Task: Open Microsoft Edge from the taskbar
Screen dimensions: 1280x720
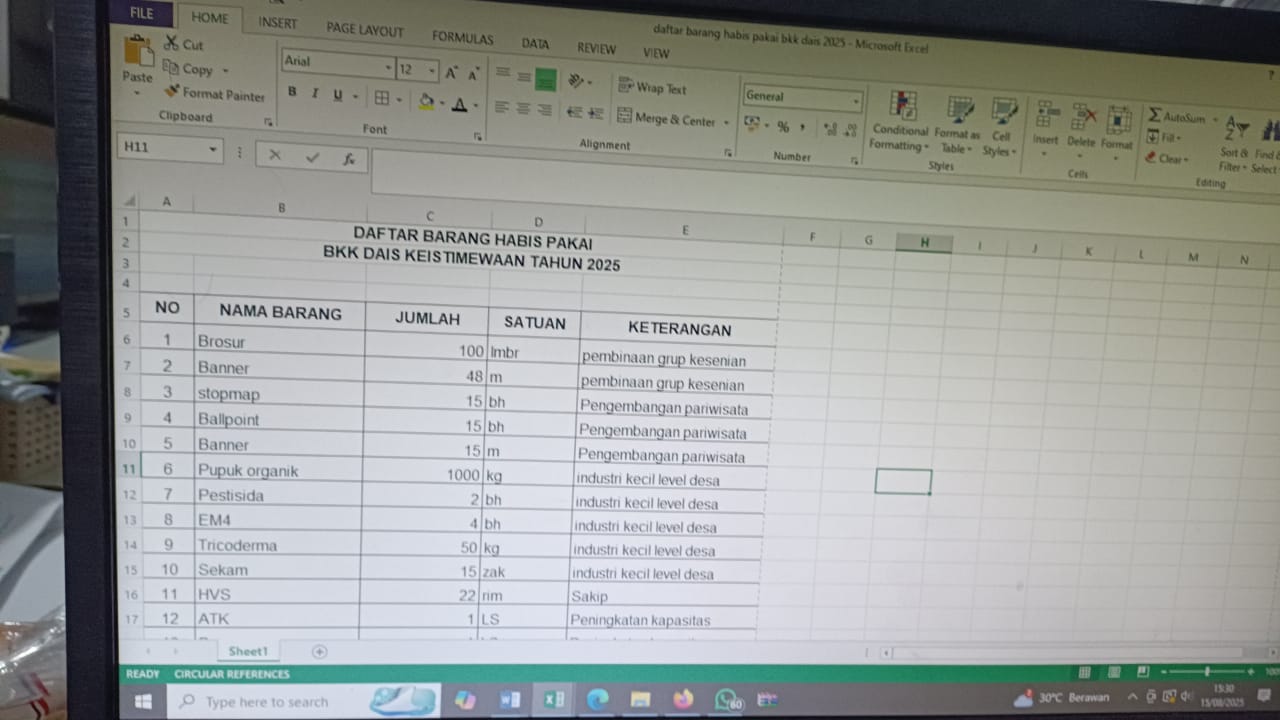Action: click(x=597, y=700)
